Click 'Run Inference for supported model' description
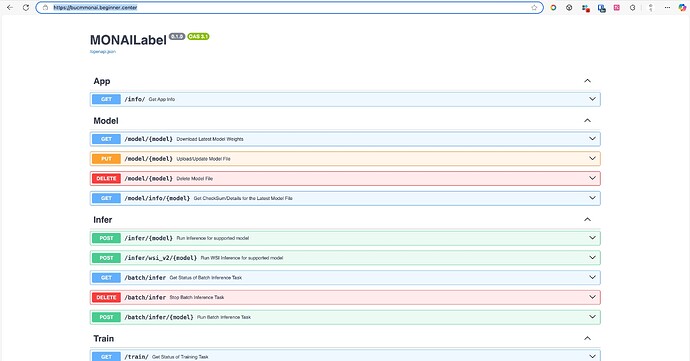Screen dimensions: 690x361 [x=213, y=238]
